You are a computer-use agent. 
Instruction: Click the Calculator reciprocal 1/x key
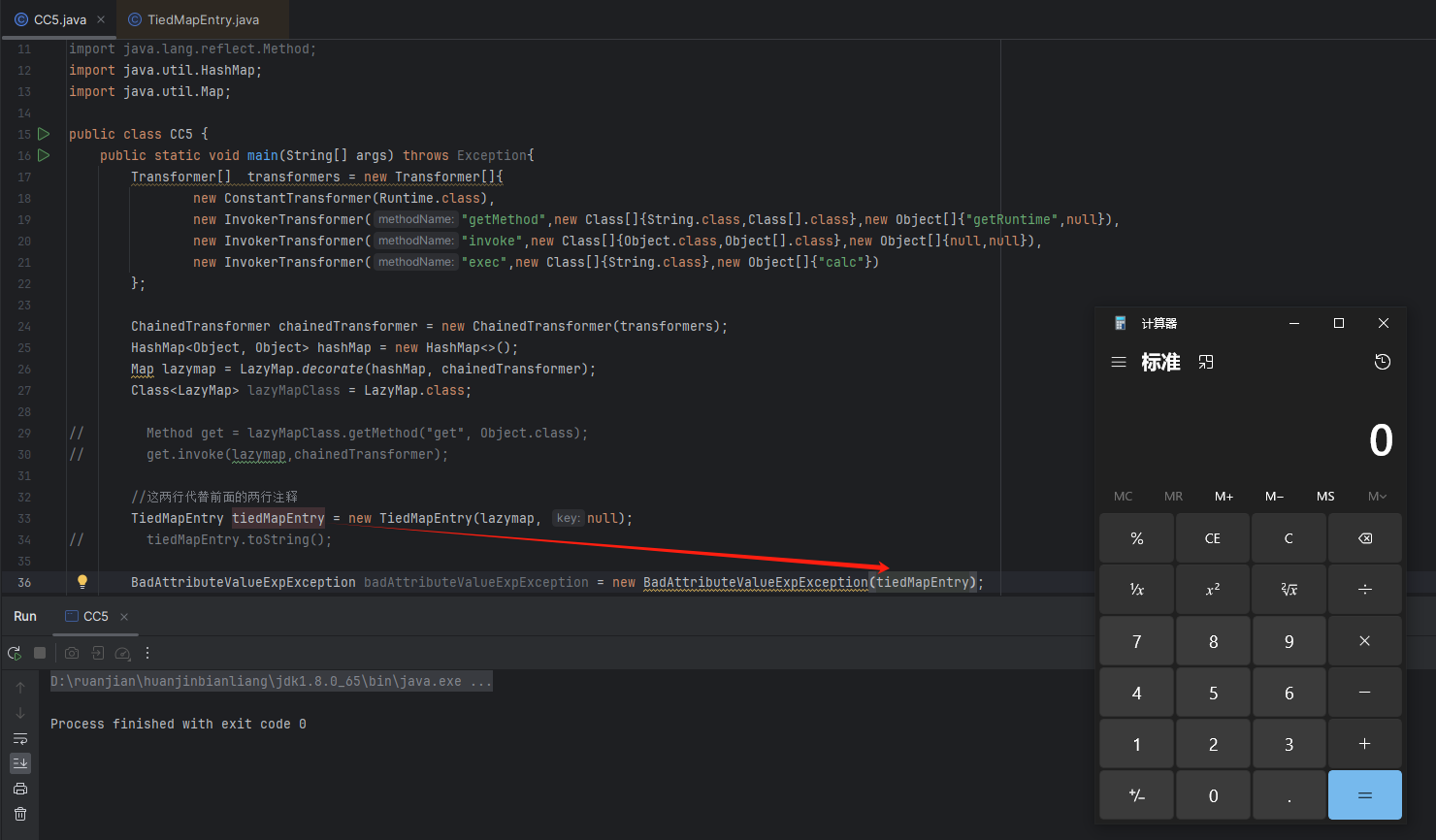pyautogui.click(x=1137, y=589)
